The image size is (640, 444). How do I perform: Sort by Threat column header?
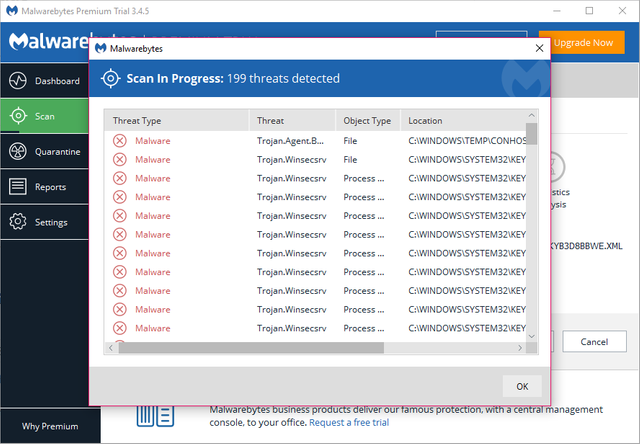point(292,121)
